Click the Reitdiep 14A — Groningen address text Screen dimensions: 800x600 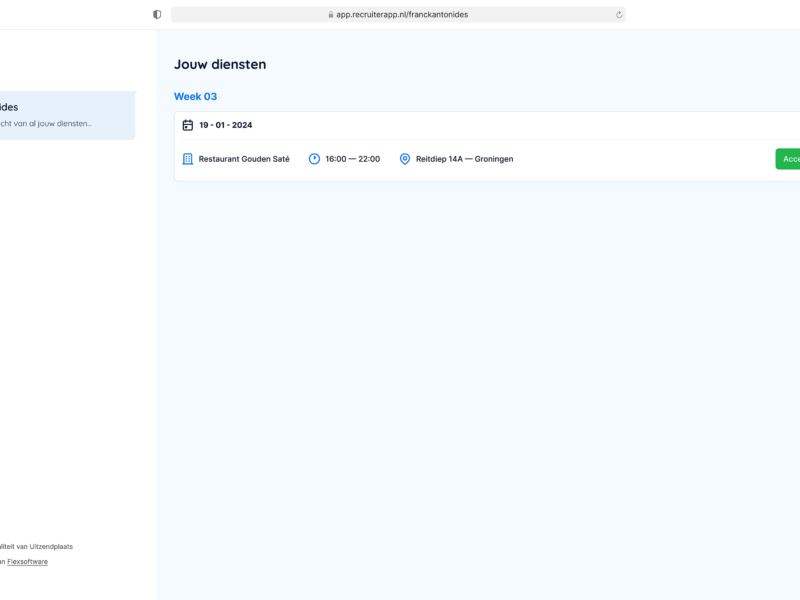pyautogui.click(x=463, y=158)
